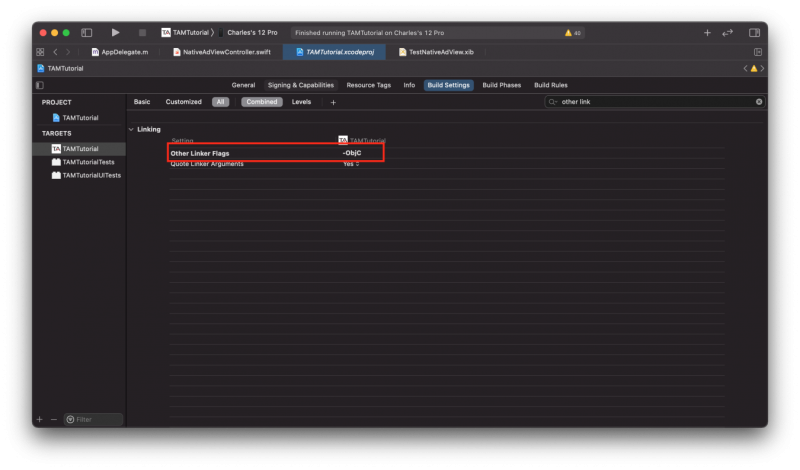Switch to the NativeAdViewController.swift tab
Viewport: 800px width, 470px height.
[222, 52]
